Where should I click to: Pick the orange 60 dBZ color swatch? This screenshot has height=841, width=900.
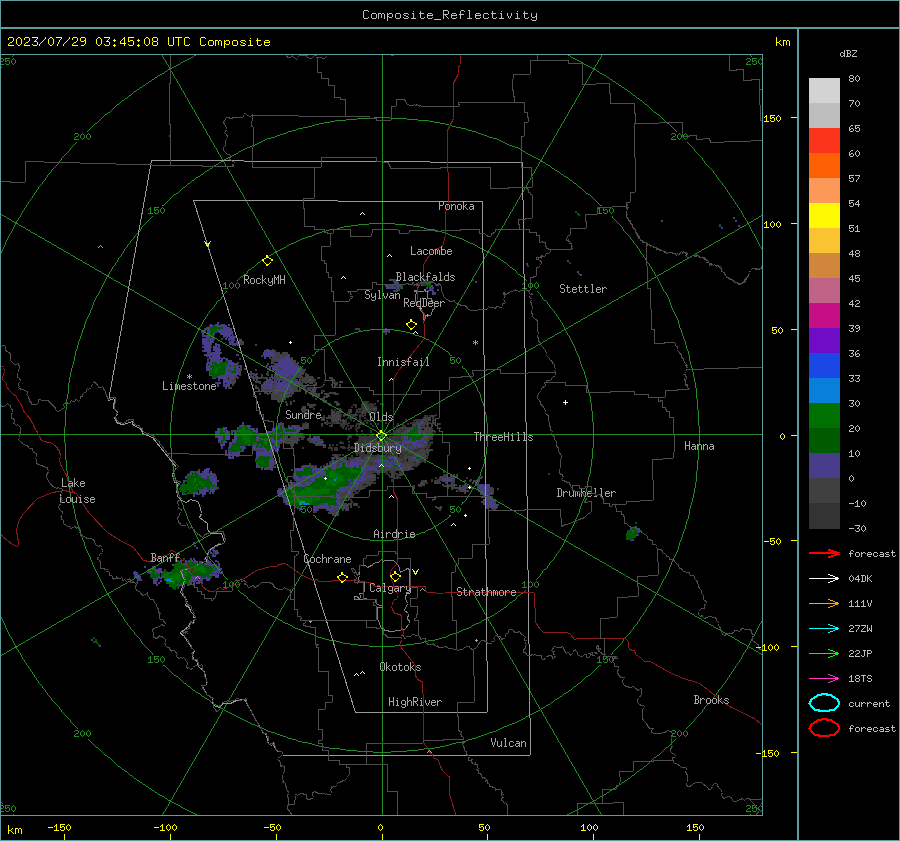pyautogui.click(x=824, y=165)
